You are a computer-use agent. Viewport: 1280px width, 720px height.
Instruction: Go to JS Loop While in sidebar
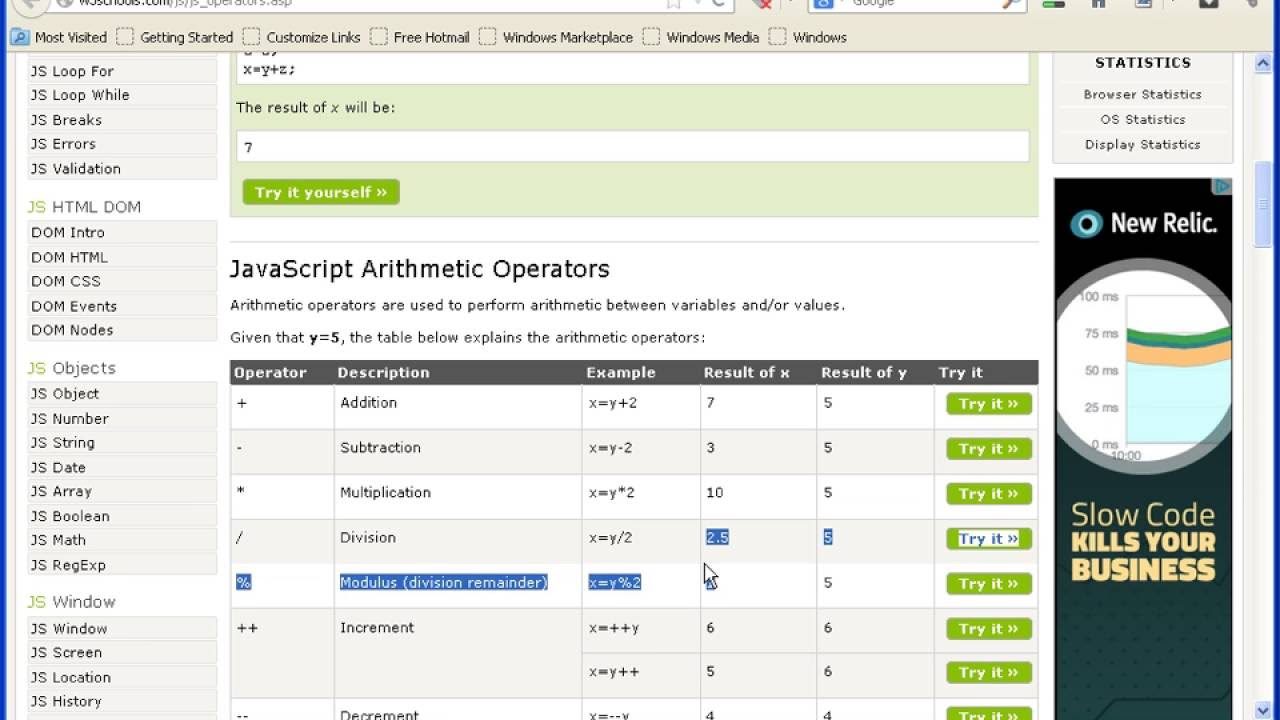point(122,95)
